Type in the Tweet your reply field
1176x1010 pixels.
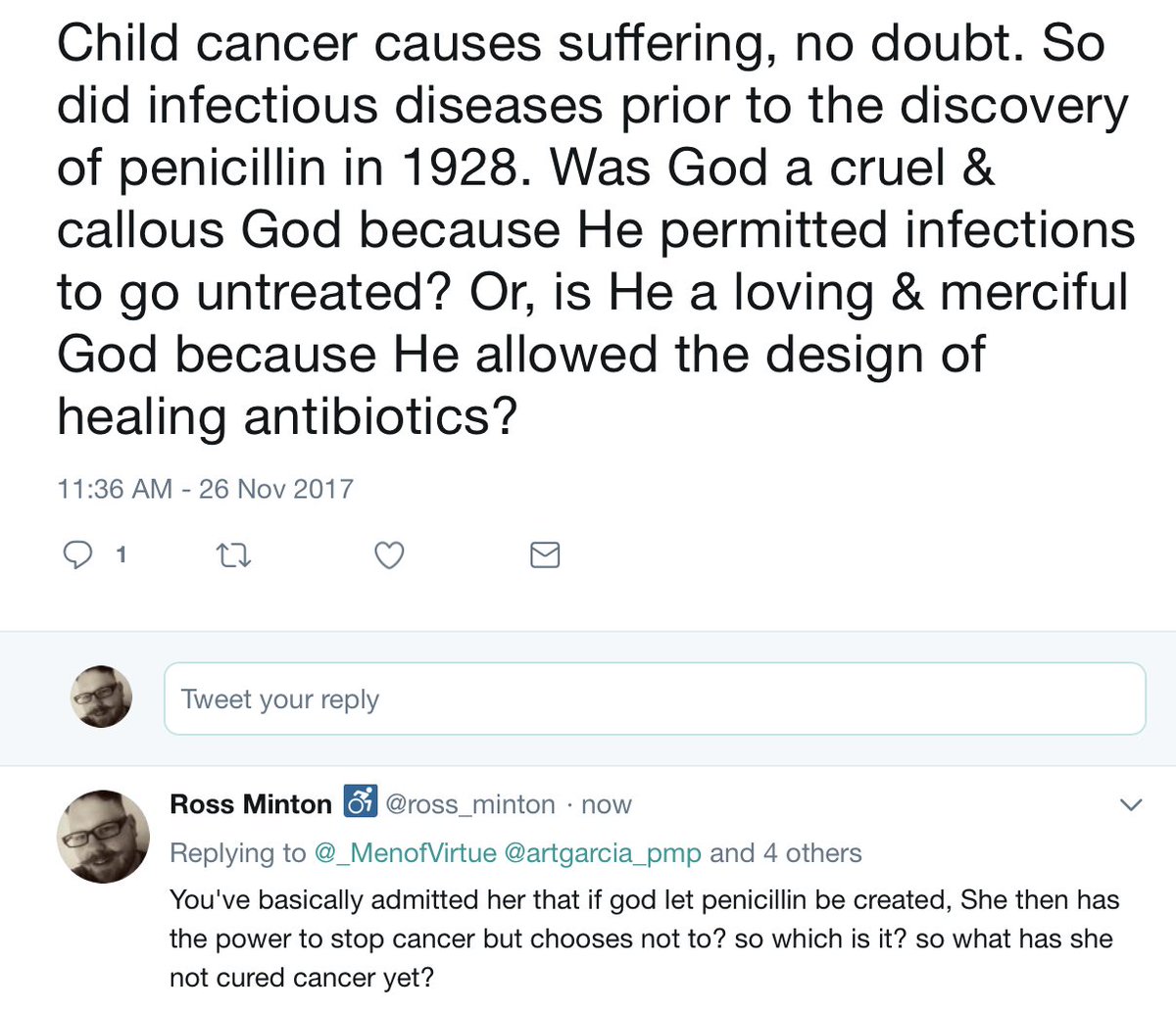tap(654, 698)
